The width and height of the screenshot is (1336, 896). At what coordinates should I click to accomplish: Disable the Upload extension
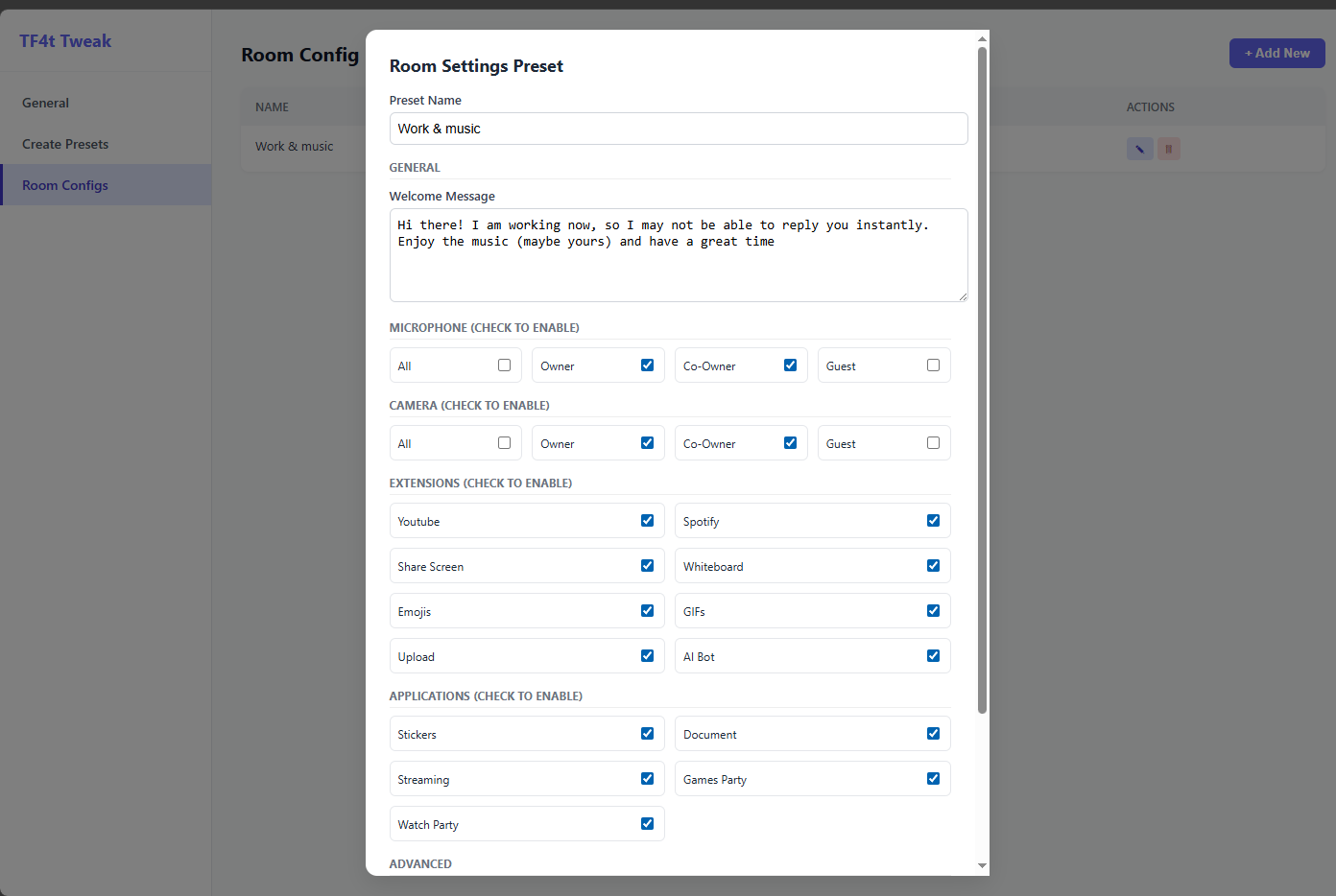pos(647,656)
